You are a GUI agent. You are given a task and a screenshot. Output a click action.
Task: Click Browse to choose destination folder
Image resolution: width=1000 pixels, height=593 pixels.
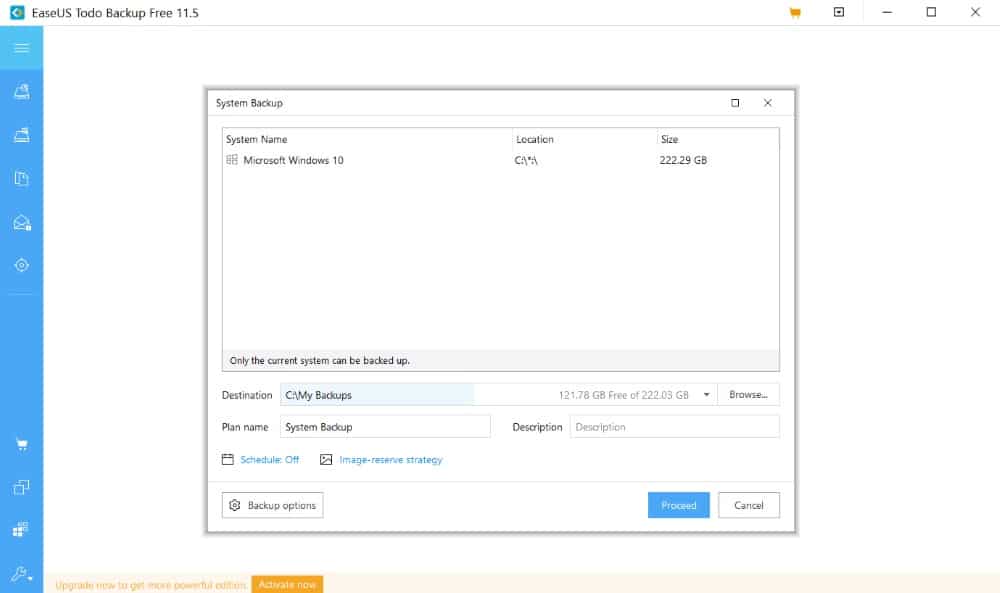tap(748, 395)
